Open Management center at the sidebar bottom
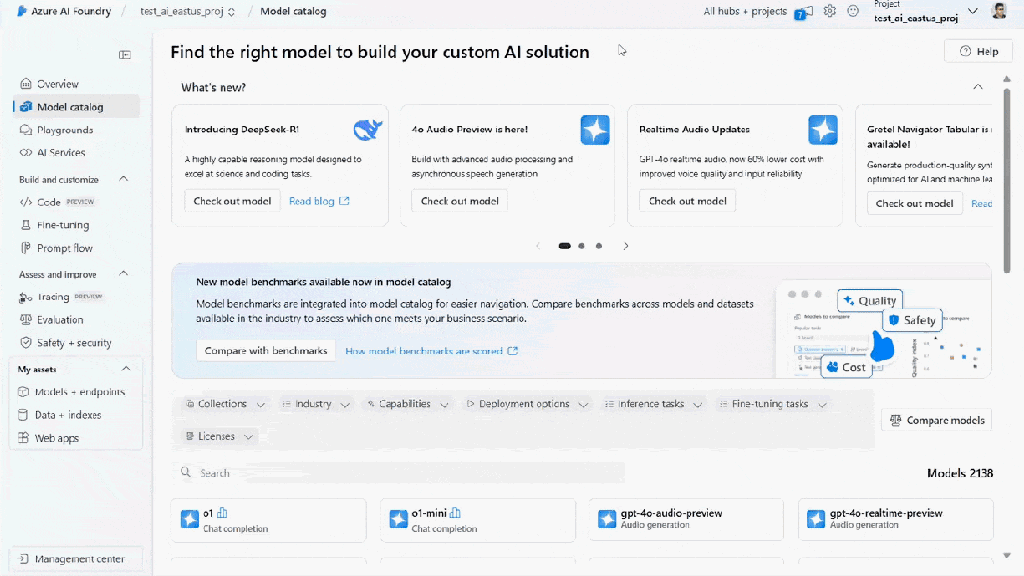The image size is (1024, 576). coord(76,559)
